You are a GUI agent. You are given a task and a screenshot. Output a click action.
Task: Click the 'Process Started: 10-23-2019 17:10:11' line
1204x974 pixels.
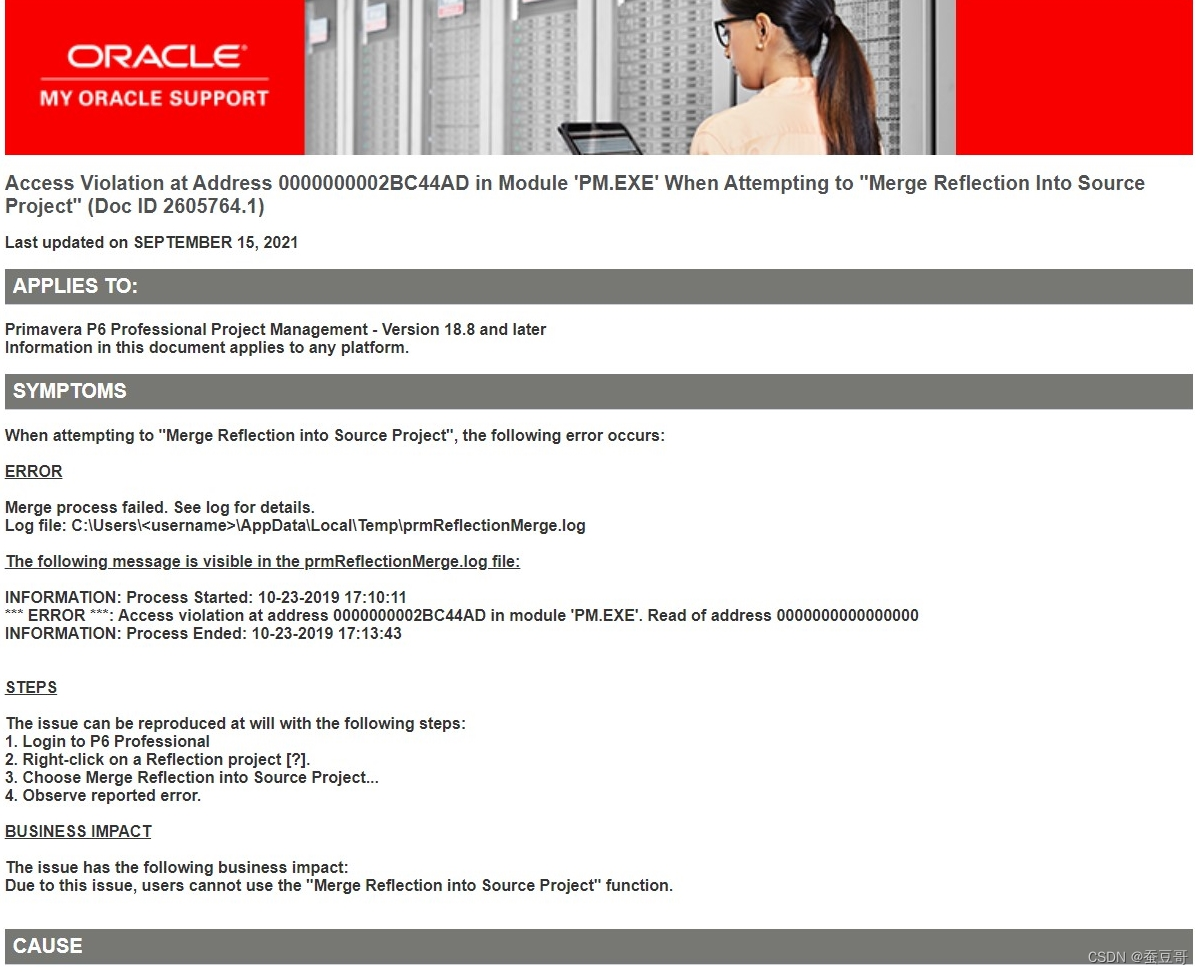click(x=206, y=598)
